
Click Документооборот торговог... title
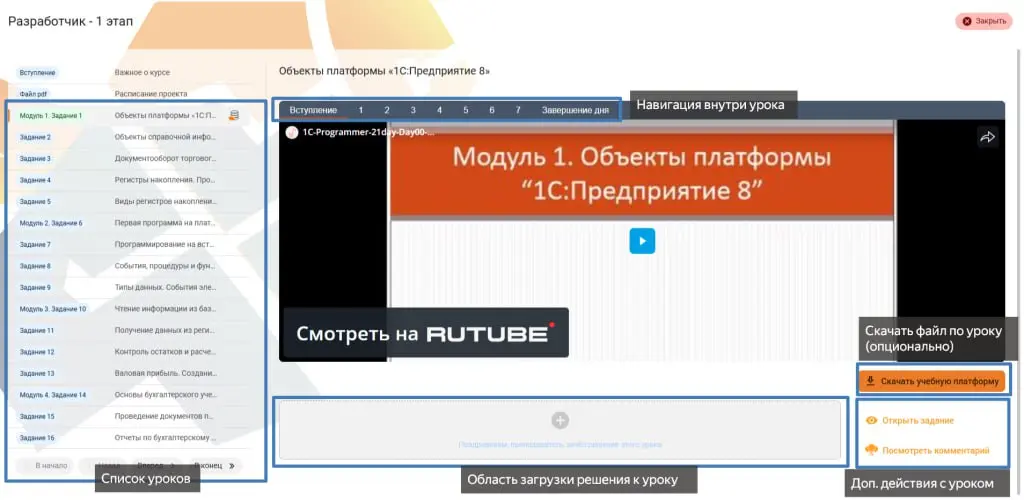coord(165,159)
